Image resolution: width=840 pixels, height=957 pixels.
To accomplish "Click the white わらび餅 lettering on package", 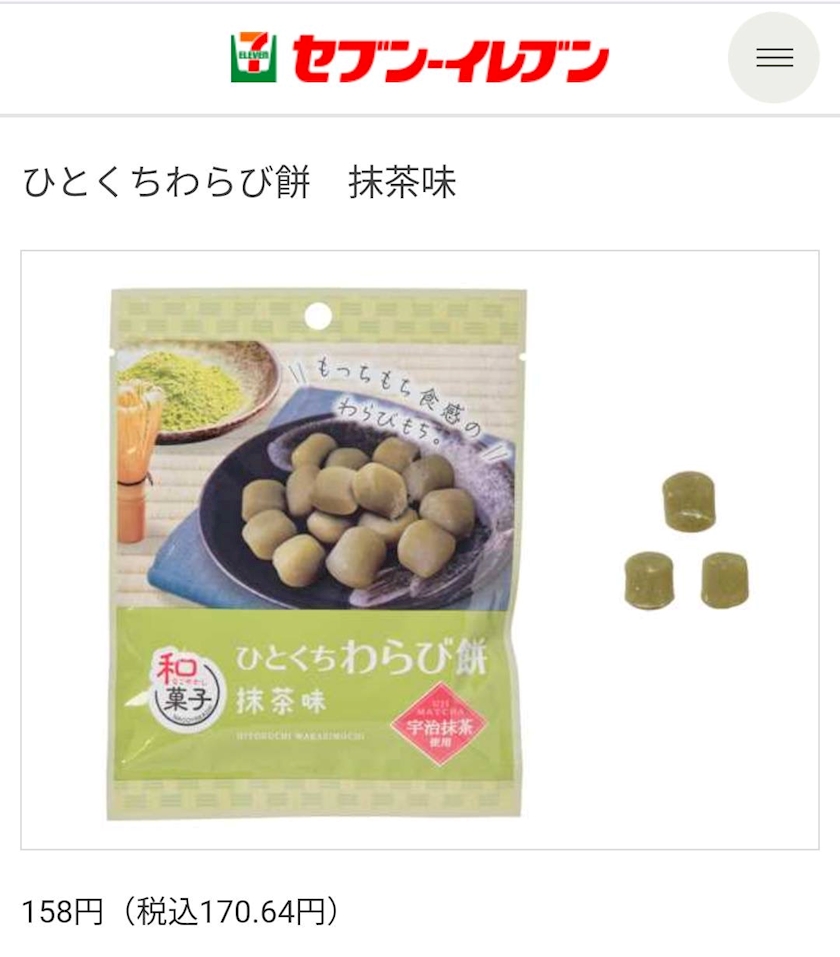I will click(415, 657).
